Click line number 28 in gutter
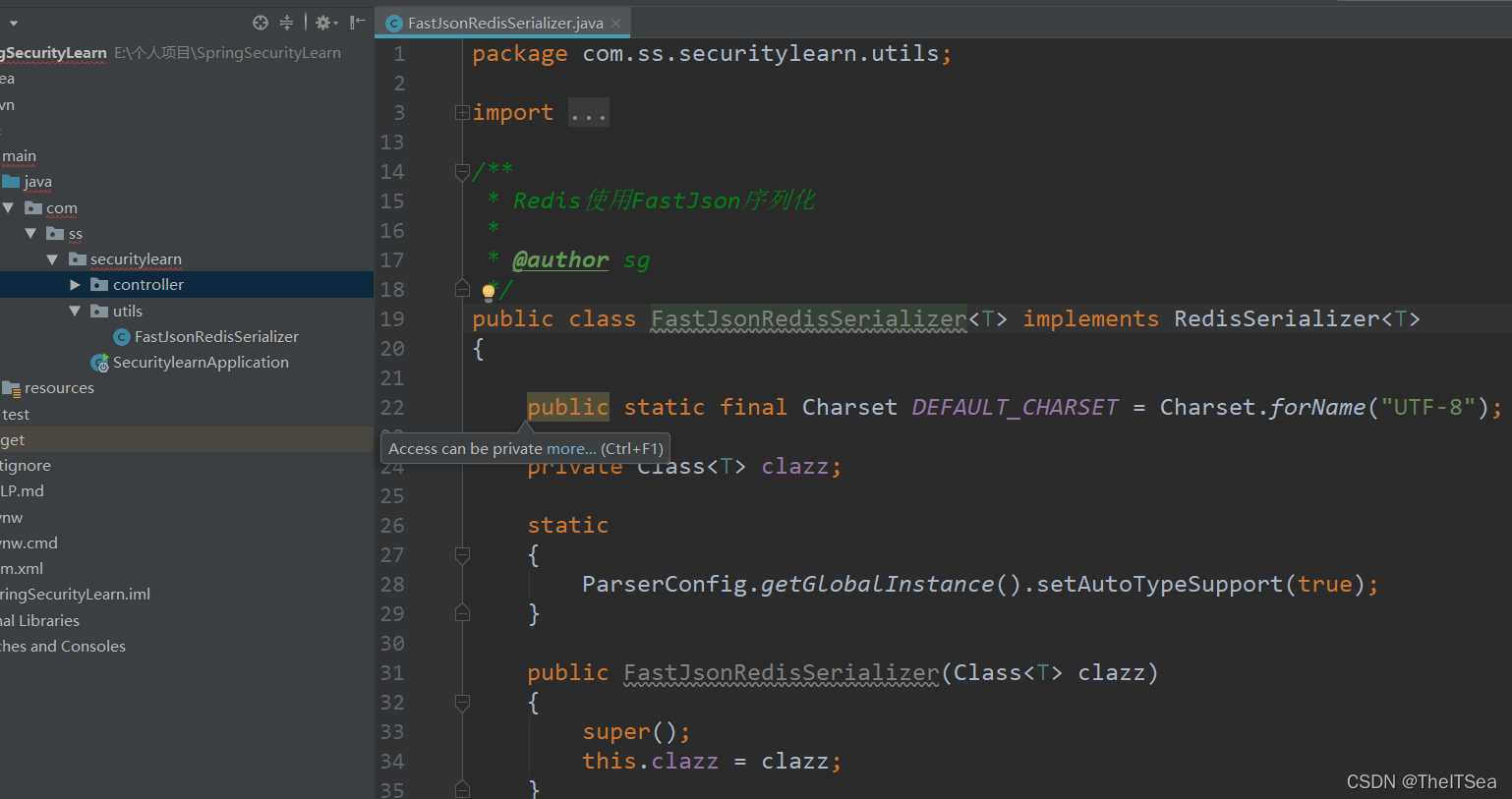The image size is (1512, 799). pos(392,584)
